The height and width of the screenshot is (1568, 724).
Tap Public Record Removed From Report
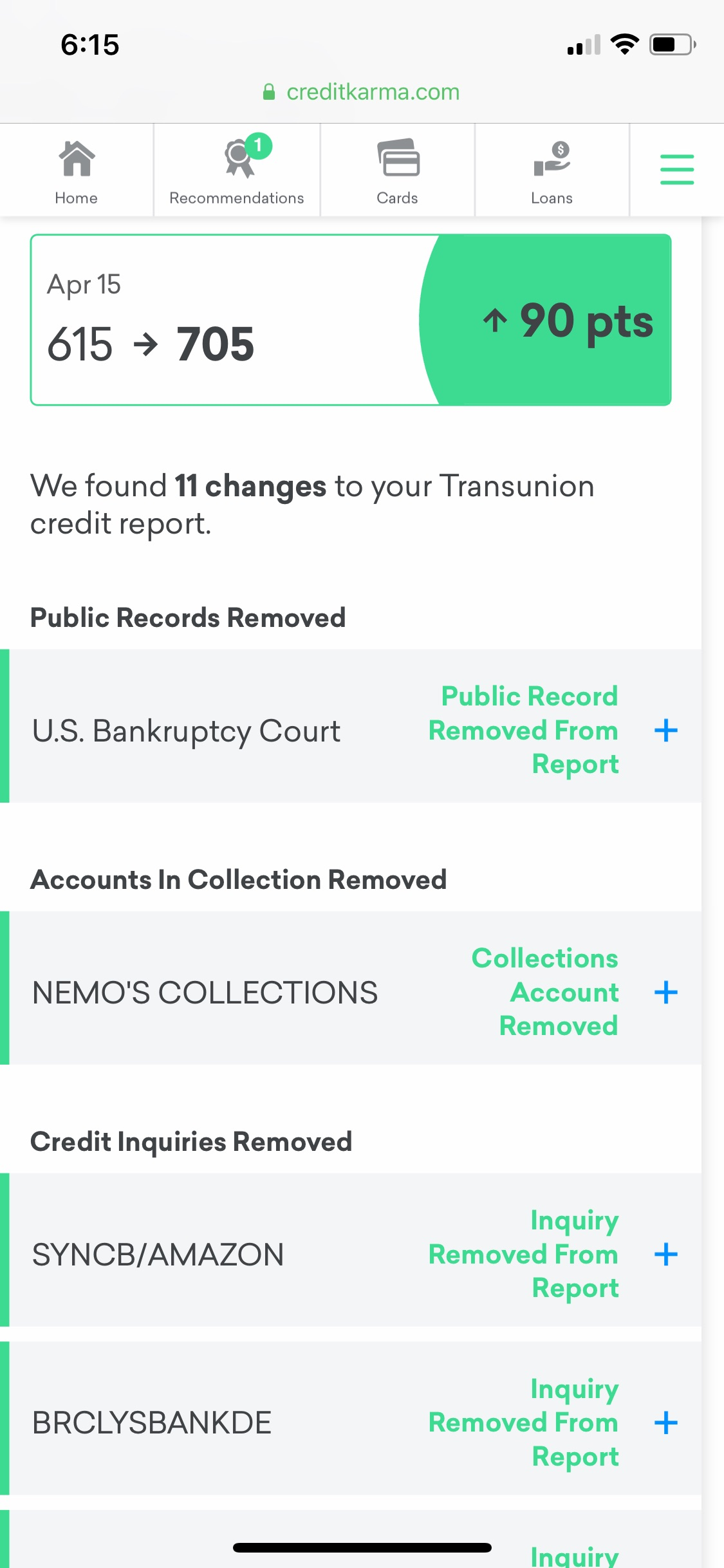point(523,731)
